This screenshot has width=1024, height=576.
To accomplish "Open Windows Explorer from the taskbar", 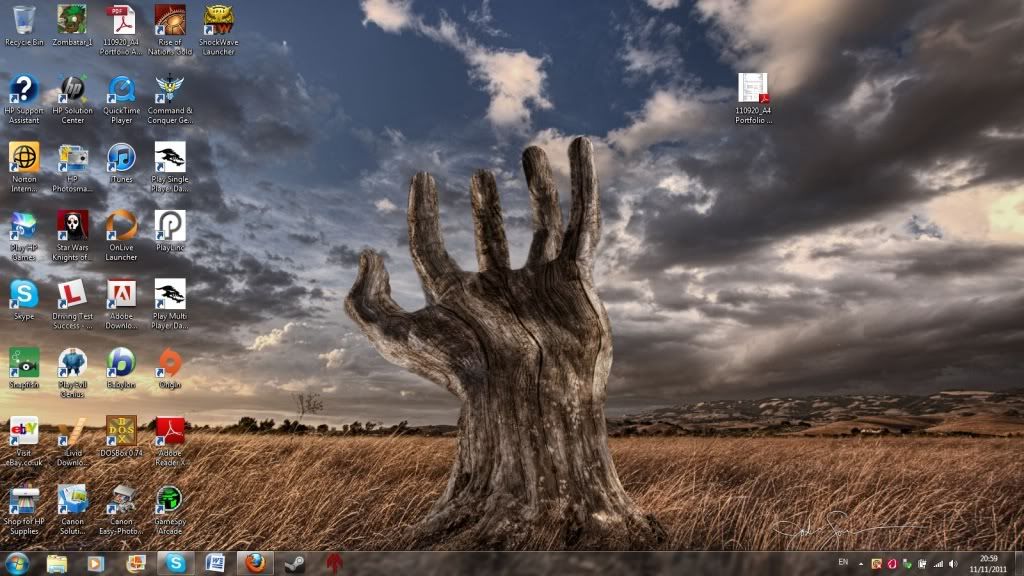I will click(x=57, y=563).
